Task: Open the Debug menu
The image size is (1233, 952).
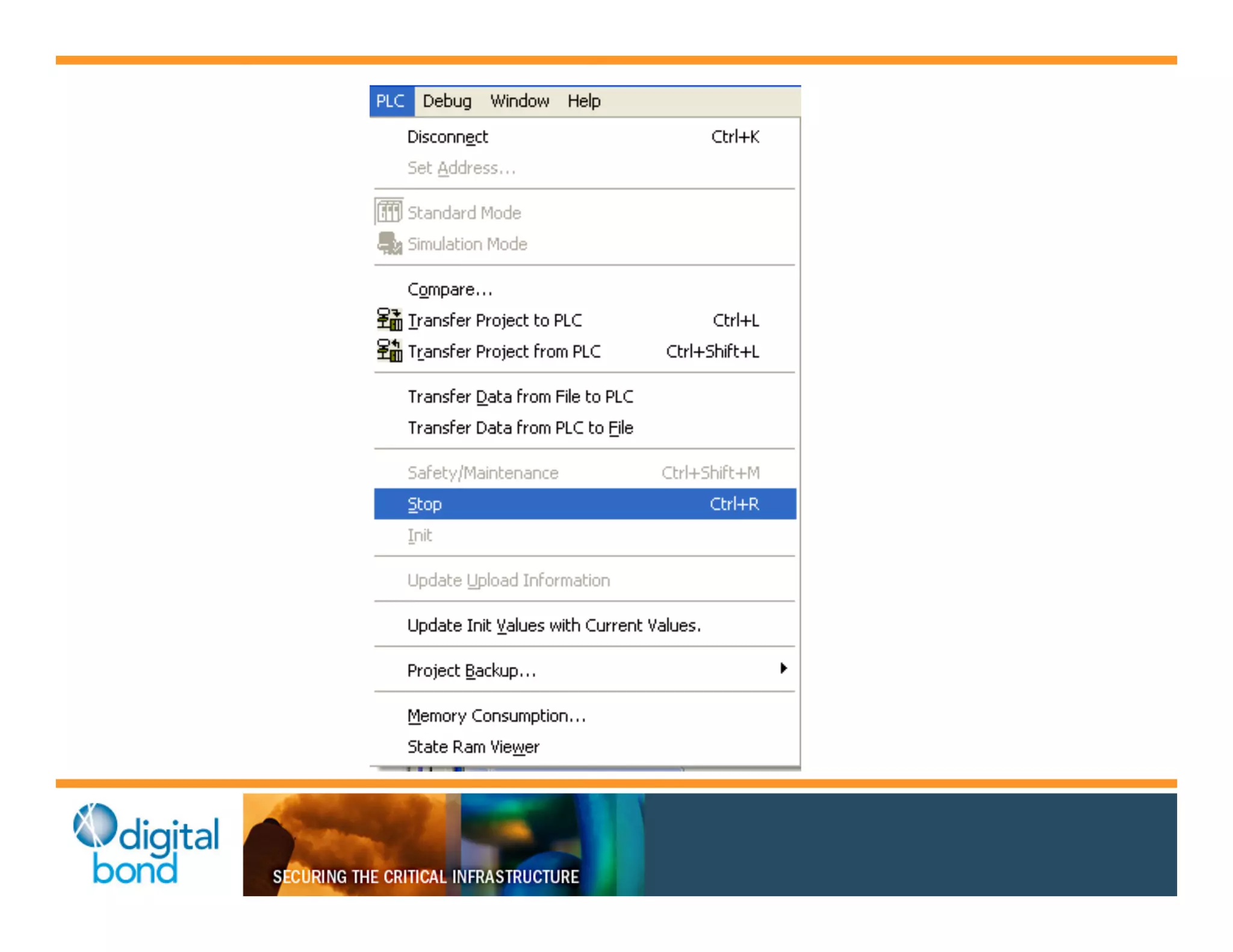Action: pyautogui.click(x=447, y=101)
